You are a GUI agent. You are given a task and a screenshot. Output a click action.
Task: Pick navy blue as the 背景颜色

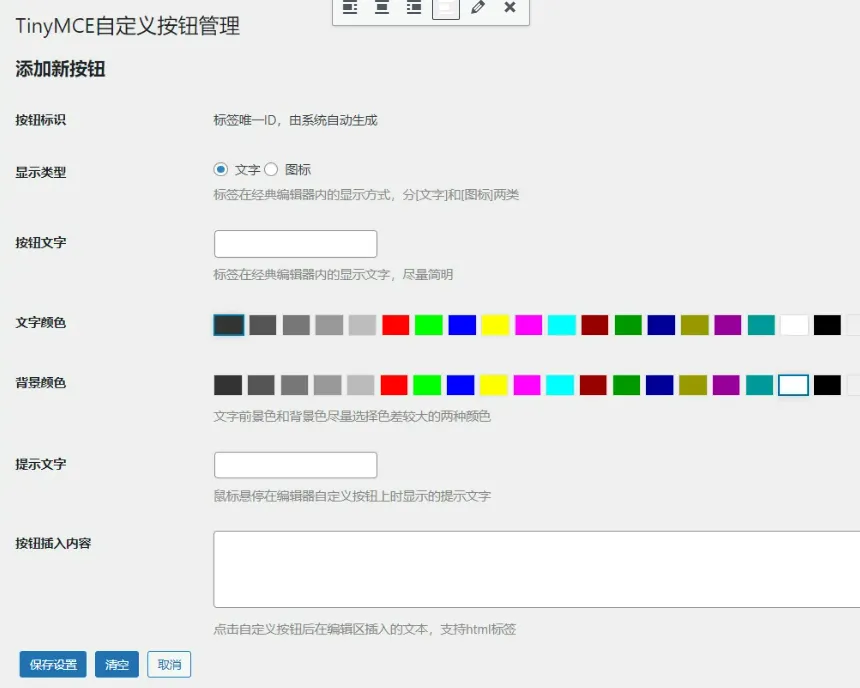click(x=660, y=385)
